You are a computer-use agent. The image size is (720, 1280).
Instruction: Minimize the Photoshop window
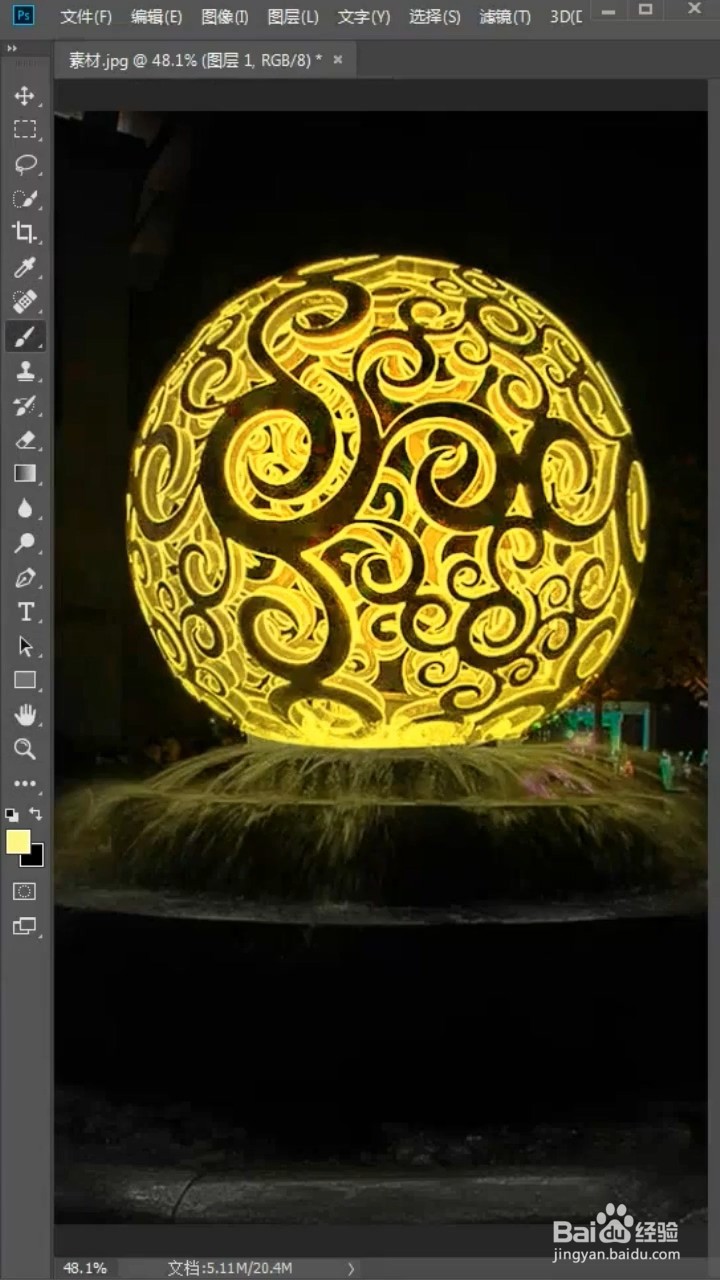[607, 10]
